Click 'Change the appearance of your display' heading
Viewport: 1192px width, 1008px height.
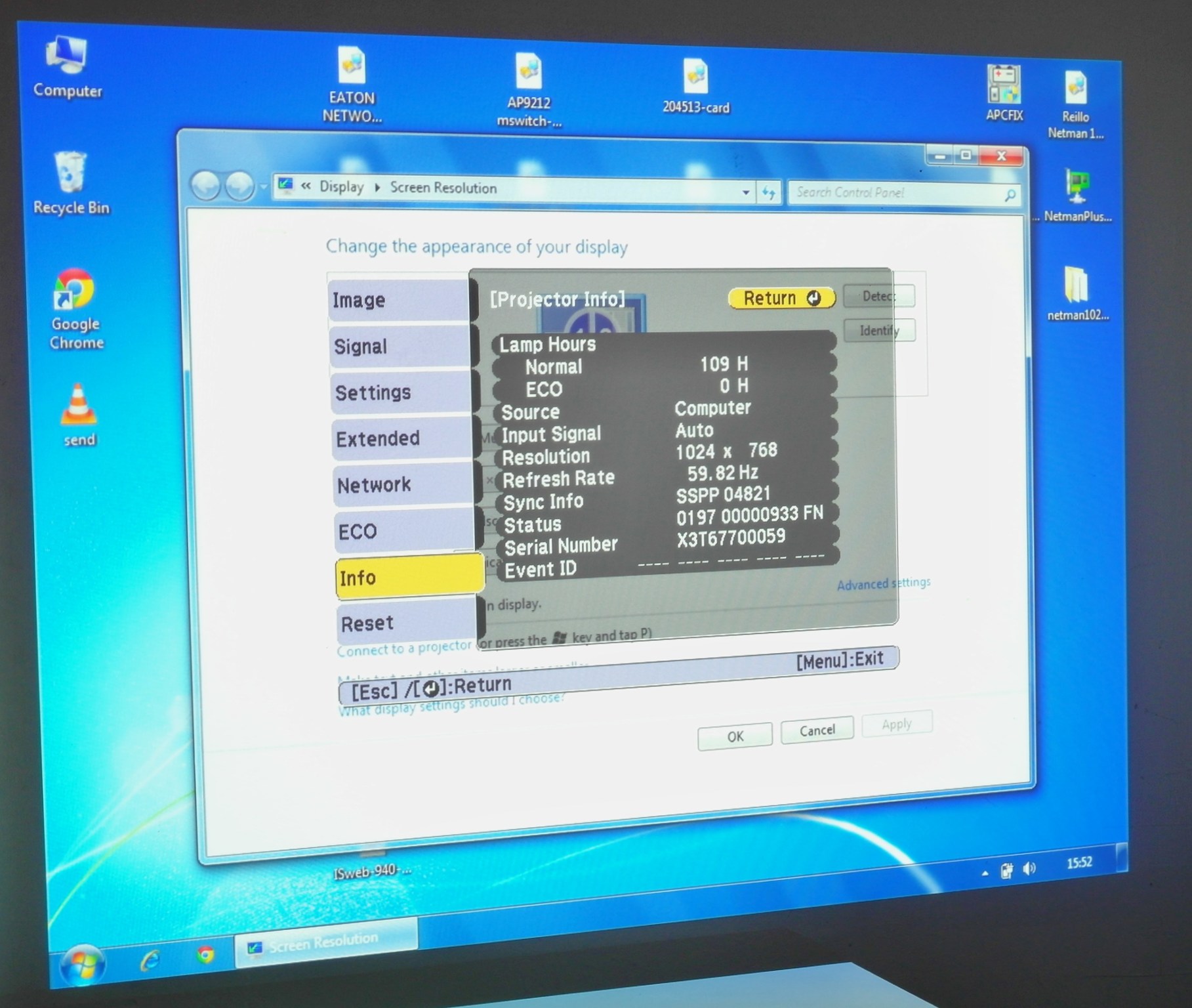[477, 246]
